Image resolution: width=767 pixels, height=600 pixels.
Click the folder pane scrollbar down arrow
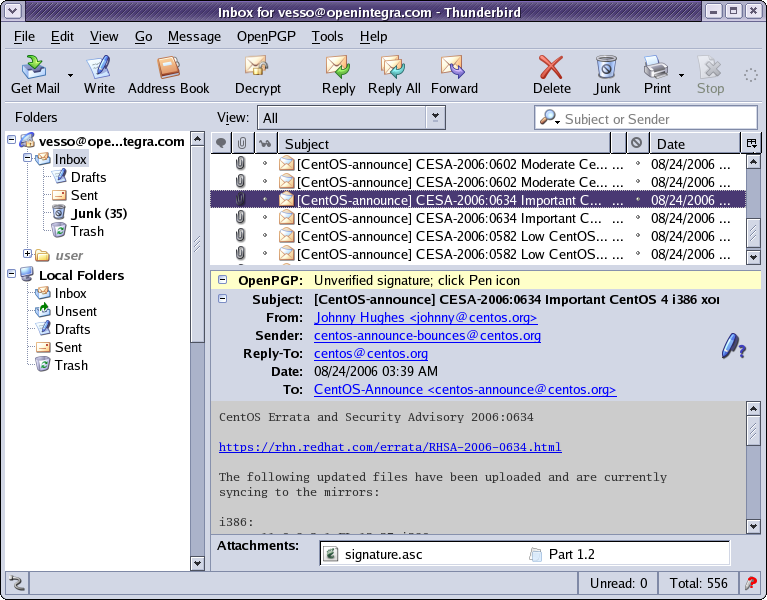(x=197, y=563)
